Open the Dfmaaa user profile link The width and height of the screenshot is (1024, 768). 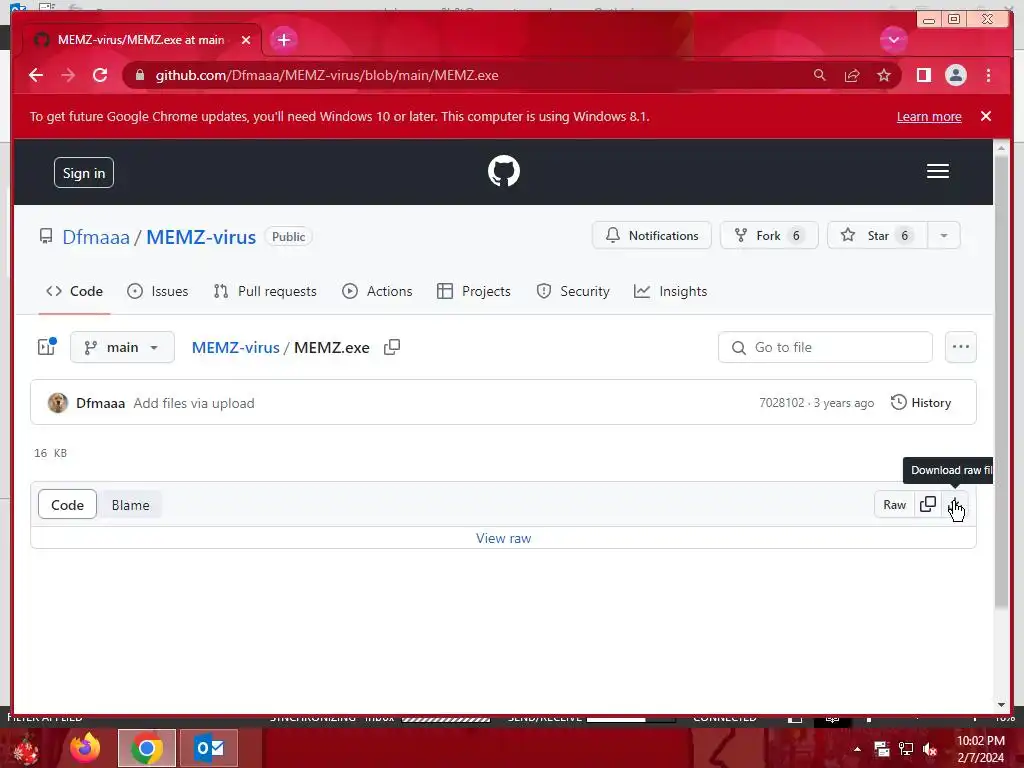tap(96, 236)
